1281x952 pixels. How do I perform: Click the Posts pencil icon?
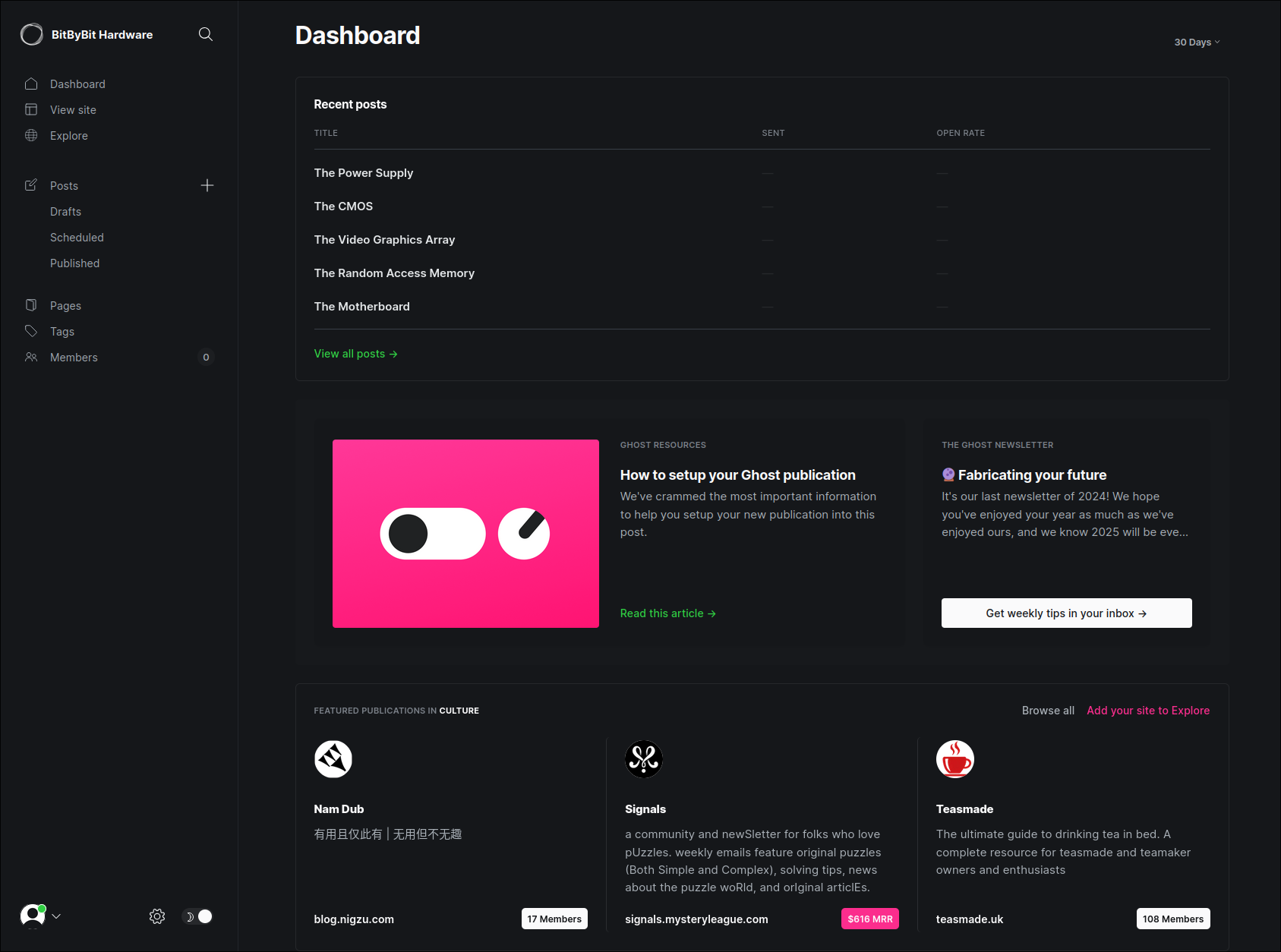[x=31, y=185]
